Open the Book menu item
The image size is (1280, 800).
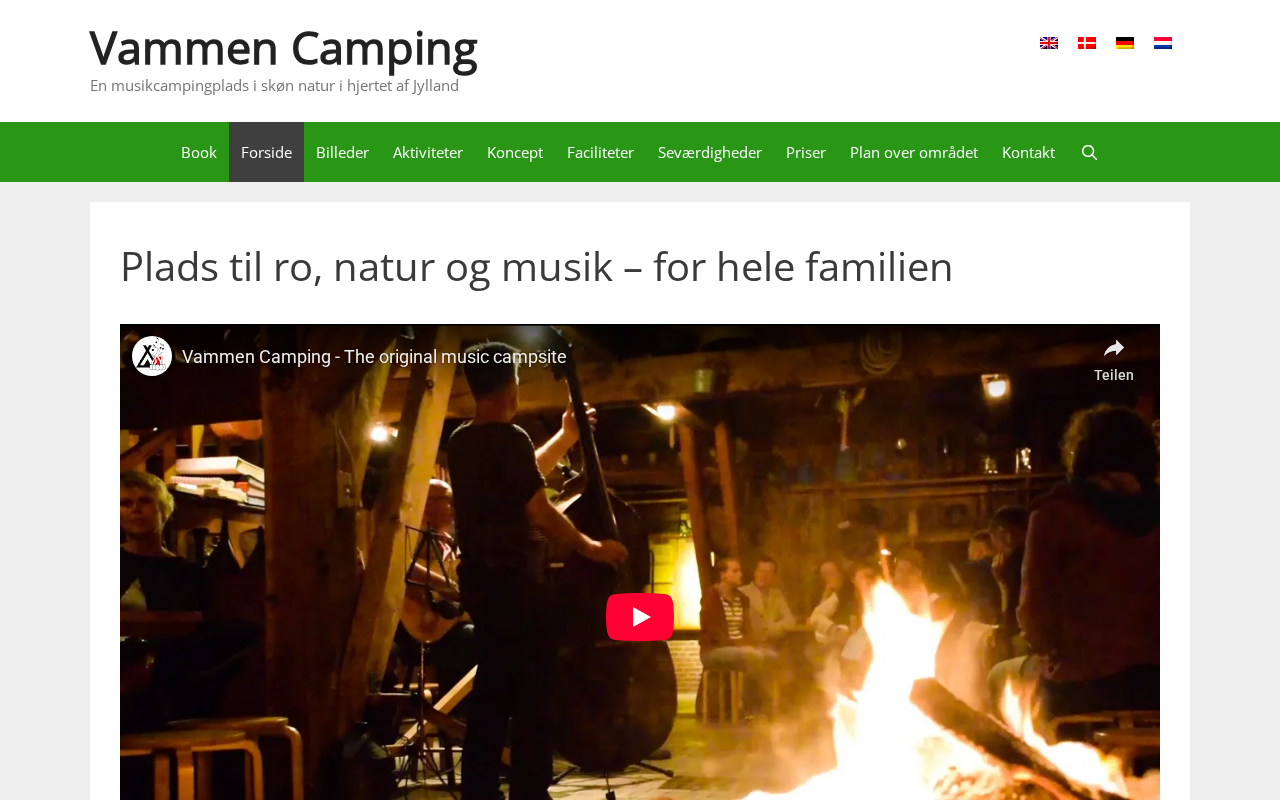[x=199, y=152]
